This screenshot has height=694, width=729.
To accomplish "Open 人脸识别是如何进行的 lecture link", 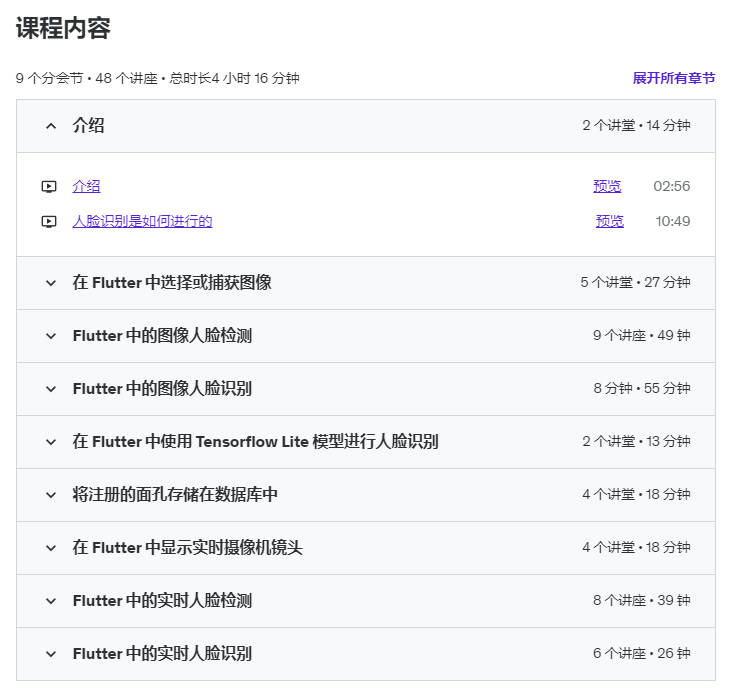I will pyautogui.click(x=142, y=221).
